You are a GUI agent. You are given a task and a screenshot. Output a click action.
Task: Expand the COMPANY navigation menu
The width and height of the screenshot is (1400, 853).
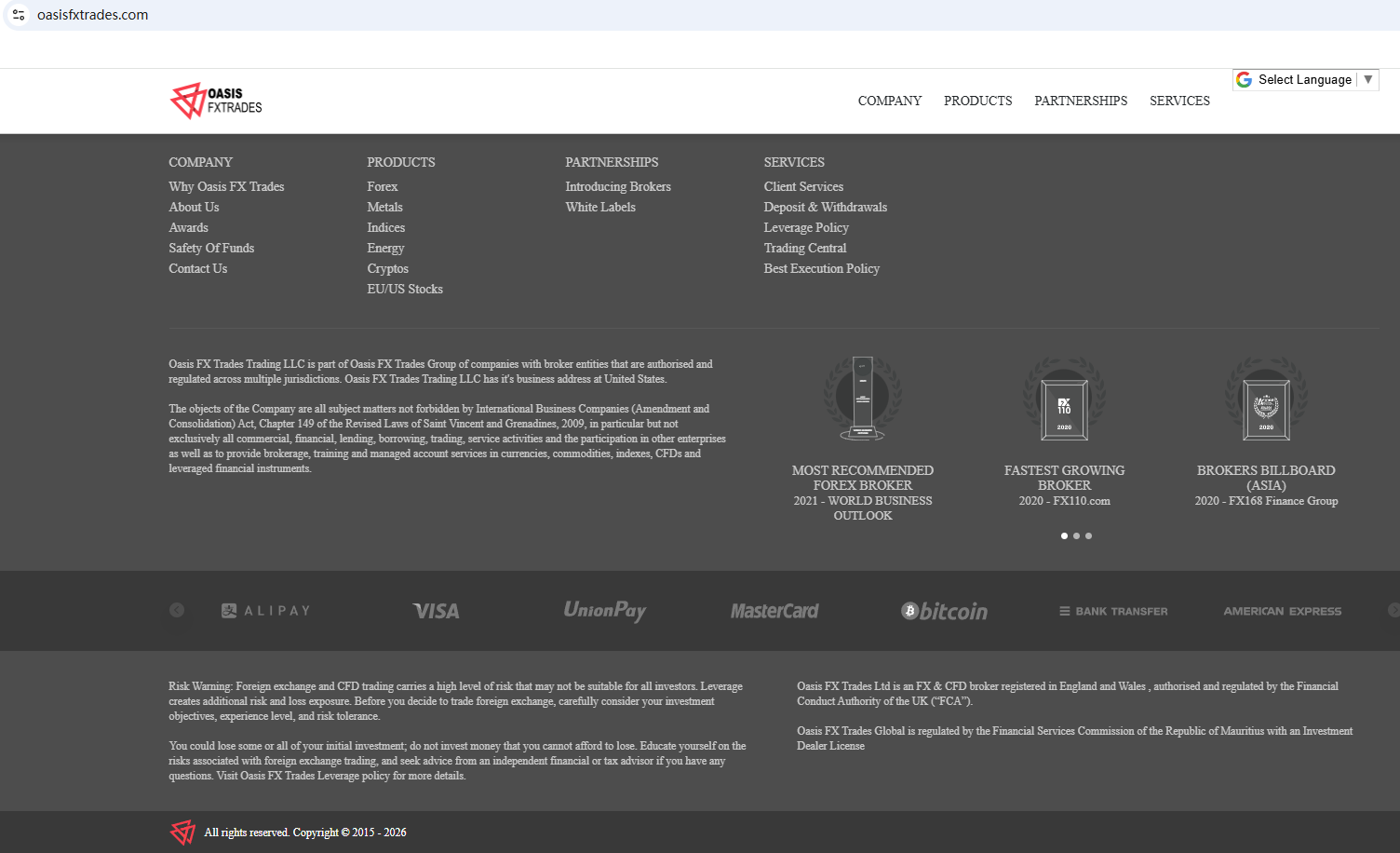[889, 101]
